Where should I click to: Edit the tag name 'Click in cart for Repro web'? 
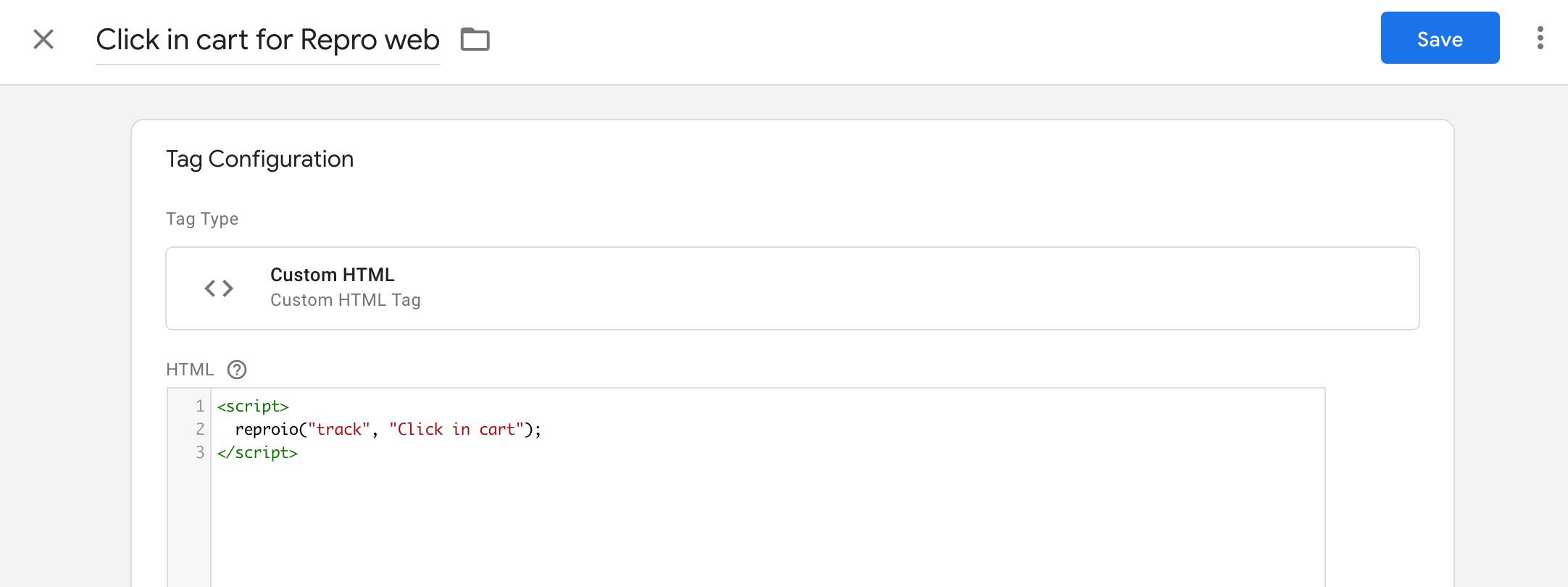coord(267,40)
